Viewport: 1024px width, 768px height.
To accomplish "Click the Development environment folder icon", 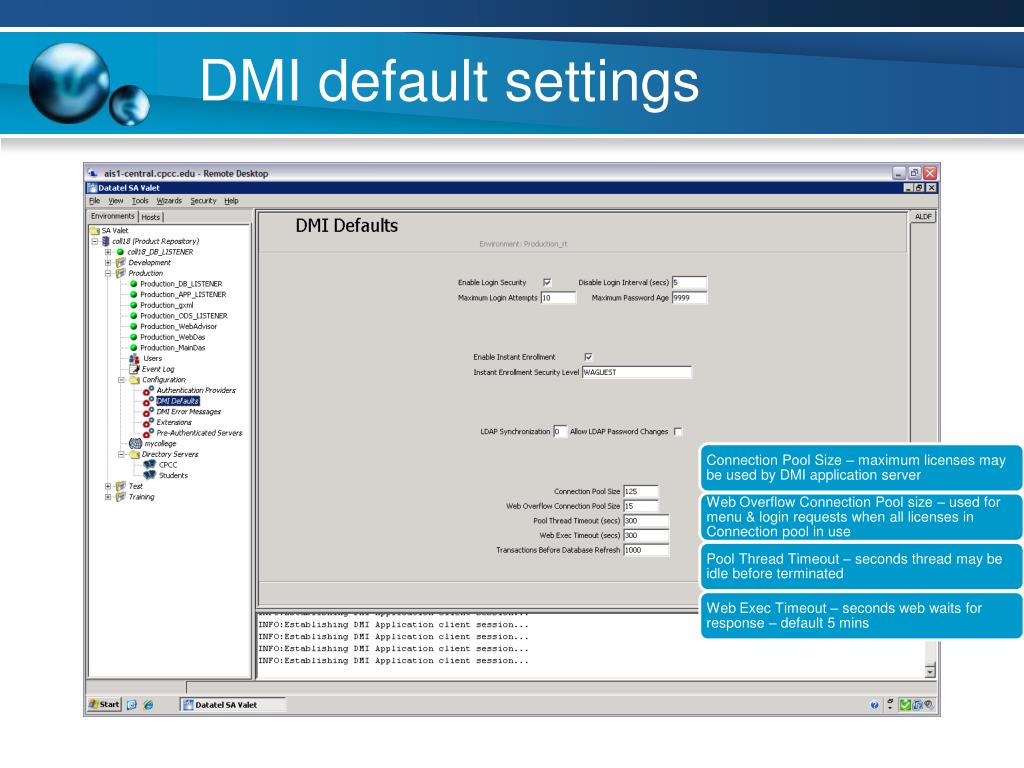I will (121, 263).
